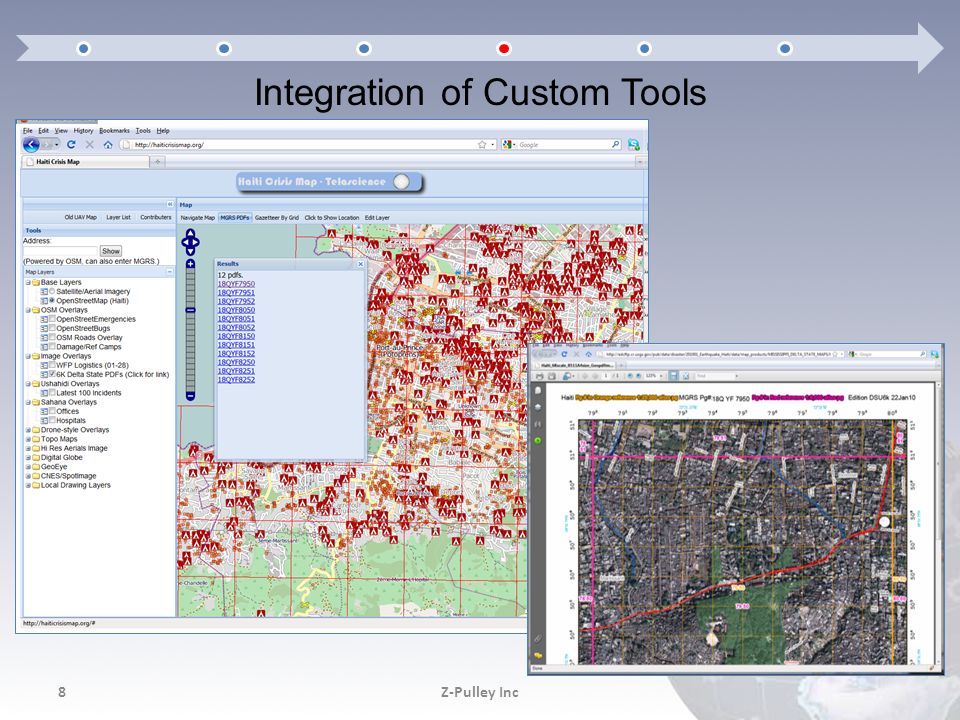Open the 18QYF7950 PDF link
The width and height of the screenshot is (960, 720).
[x=236, y=284]
